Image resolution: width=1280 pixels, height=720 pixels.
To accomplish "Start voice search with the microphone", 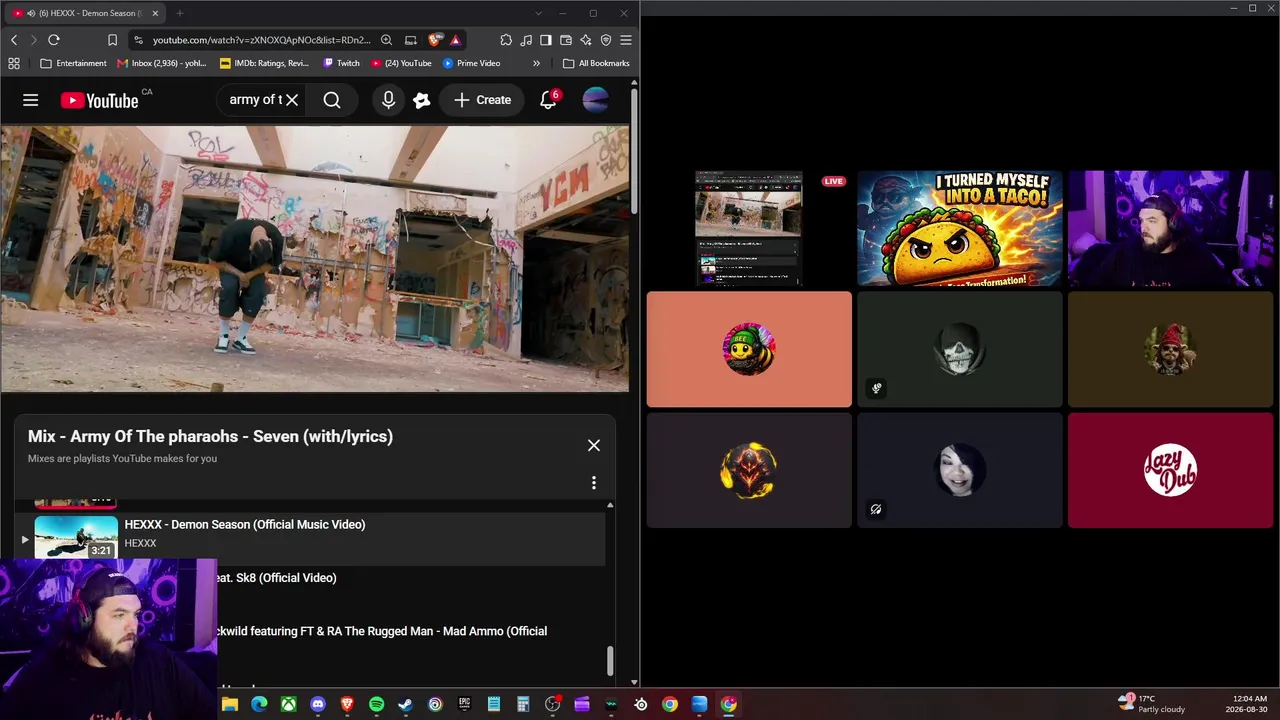I will [x=388, y=100].
